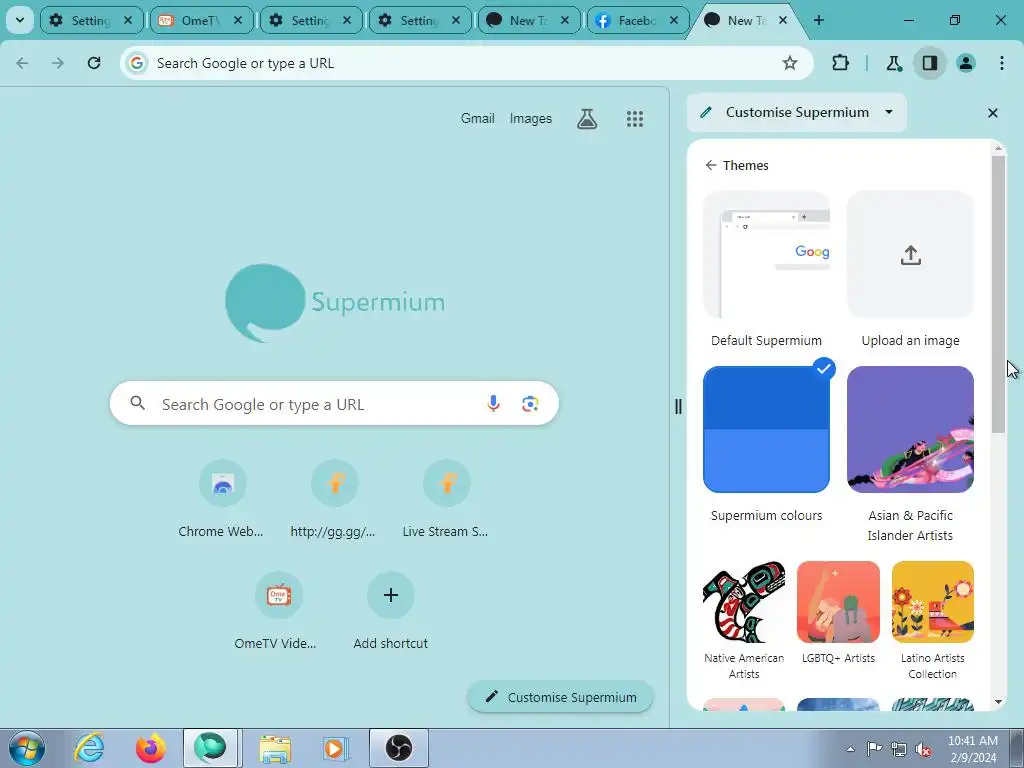Open the Extensions puzzle icon

(840, 63)
